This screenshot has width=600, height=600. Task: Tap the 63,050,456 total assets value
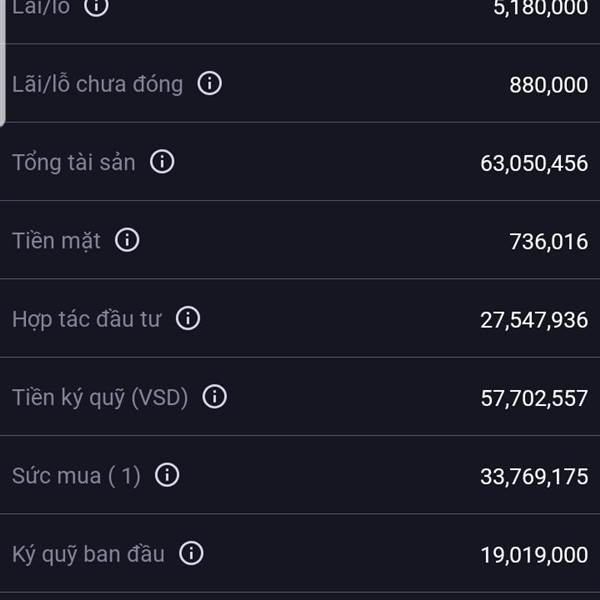(x=534, y=163)
